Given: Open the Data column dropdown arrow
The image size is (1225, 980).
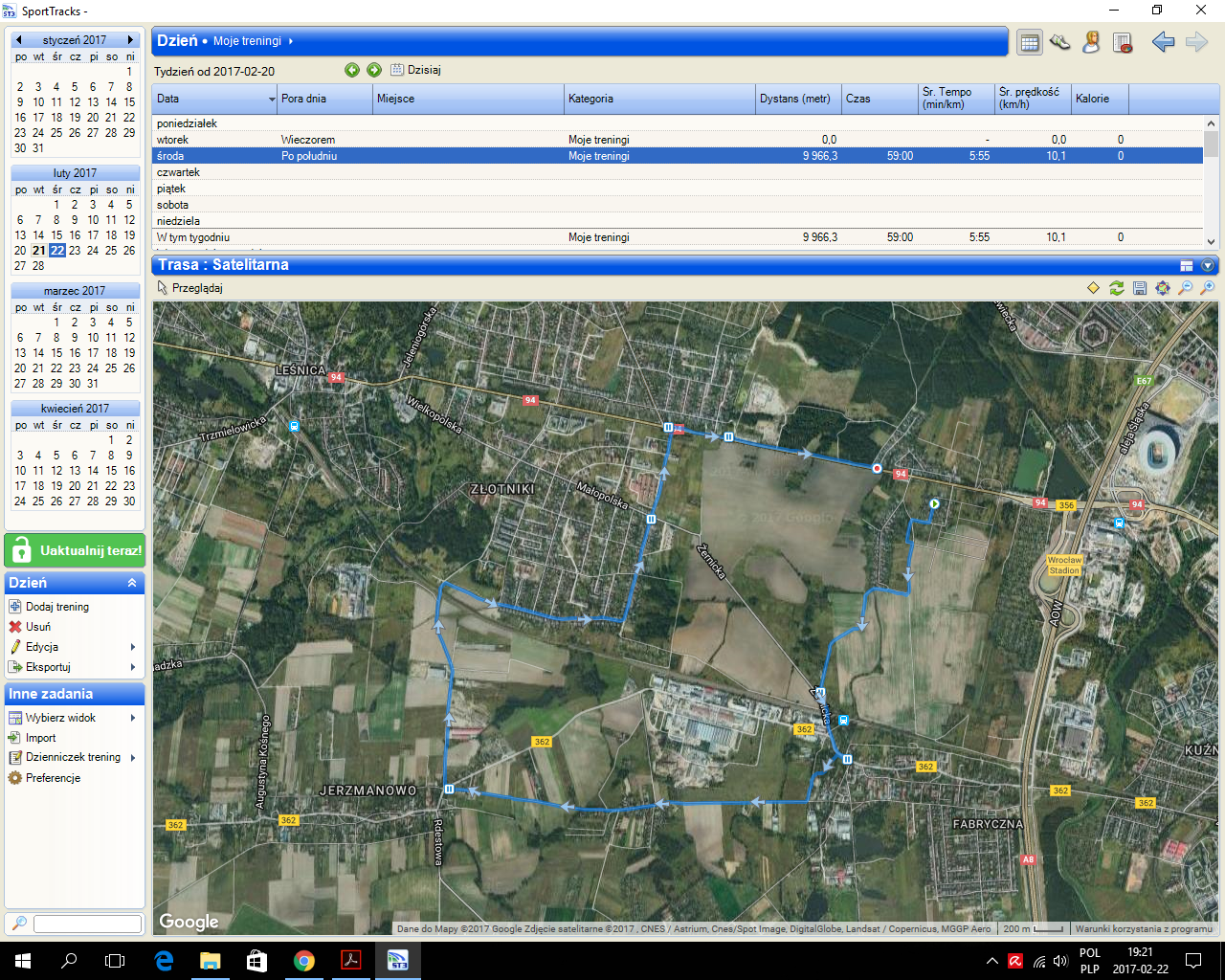Looking at the screenshot, I should click(x=272, y=100).
